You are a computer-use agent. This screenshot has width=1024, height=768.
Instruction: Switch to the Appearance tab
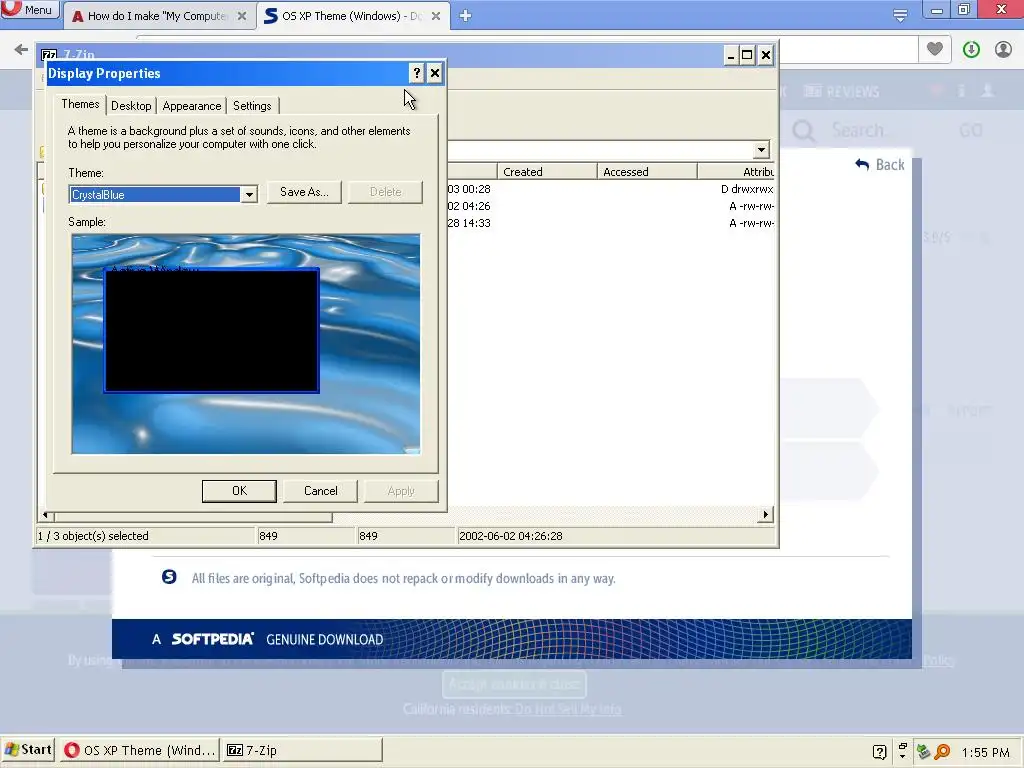(x=192, y=106)
